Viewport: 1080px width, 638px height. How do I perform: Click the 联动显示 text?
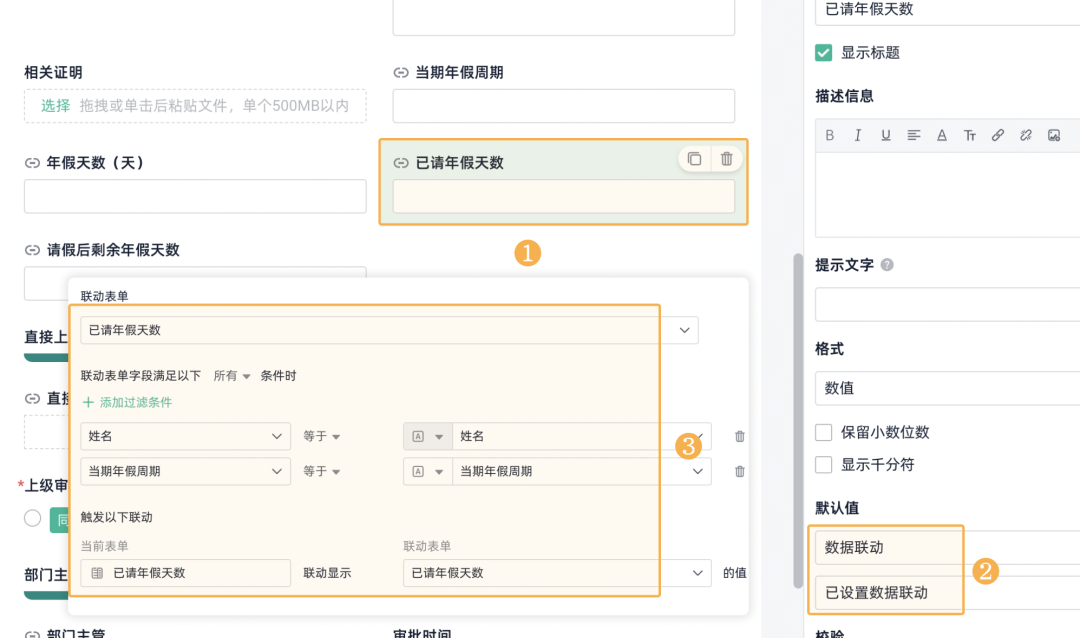(327, 573)
